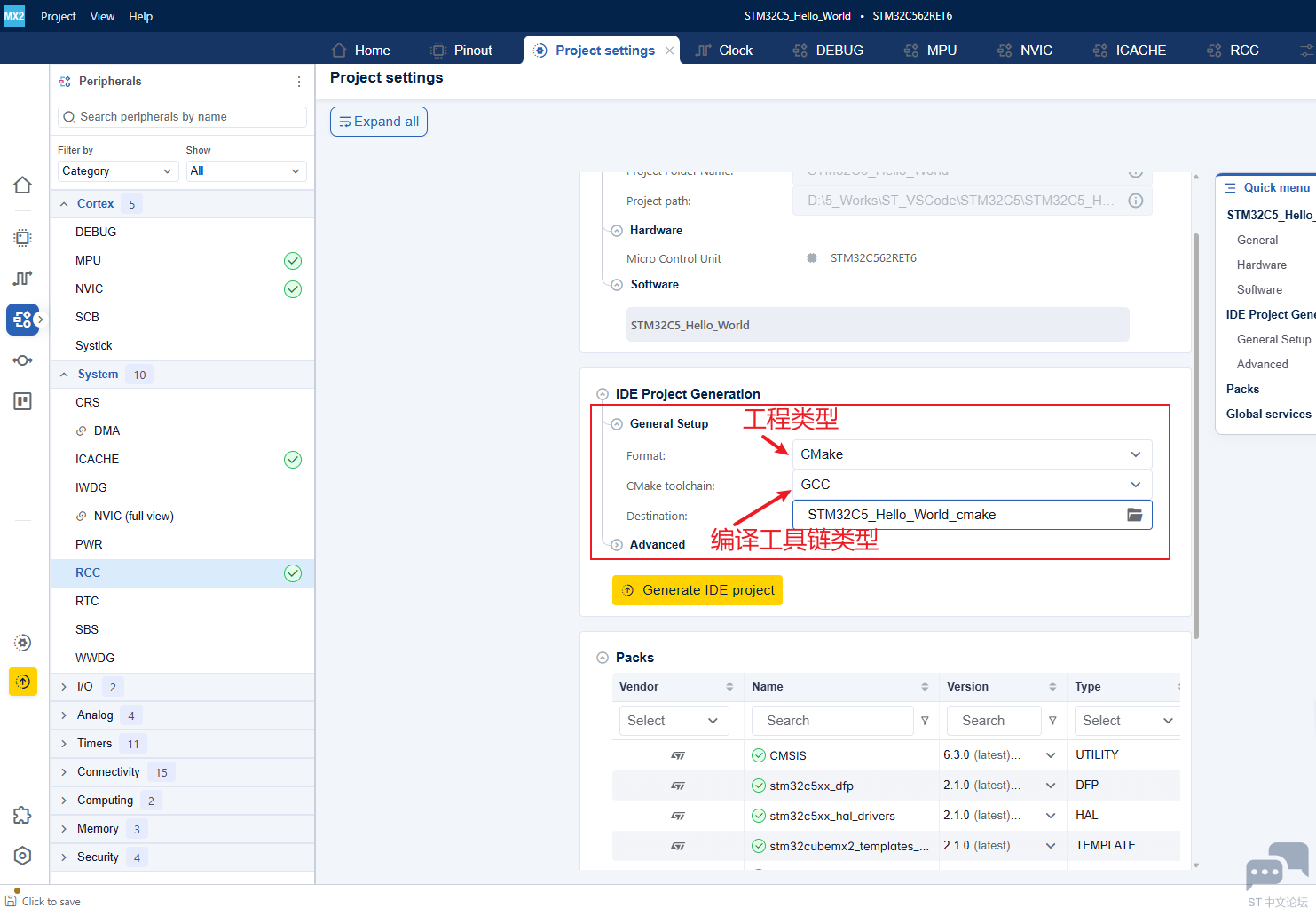This screenshot has height=916, width=1316.
Task: Jump to General Setup in the Quick menu
Action: tap(1273, 340)
